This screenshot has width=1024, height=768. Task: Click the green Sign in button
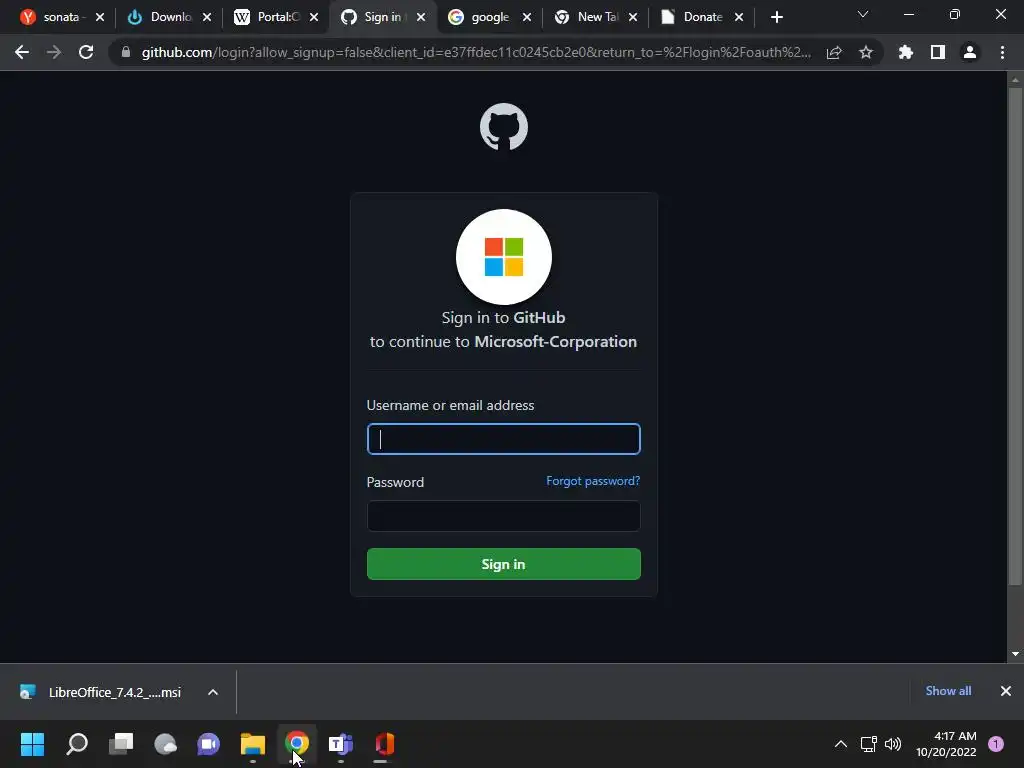pyautogui.click(x=504, y=564)
